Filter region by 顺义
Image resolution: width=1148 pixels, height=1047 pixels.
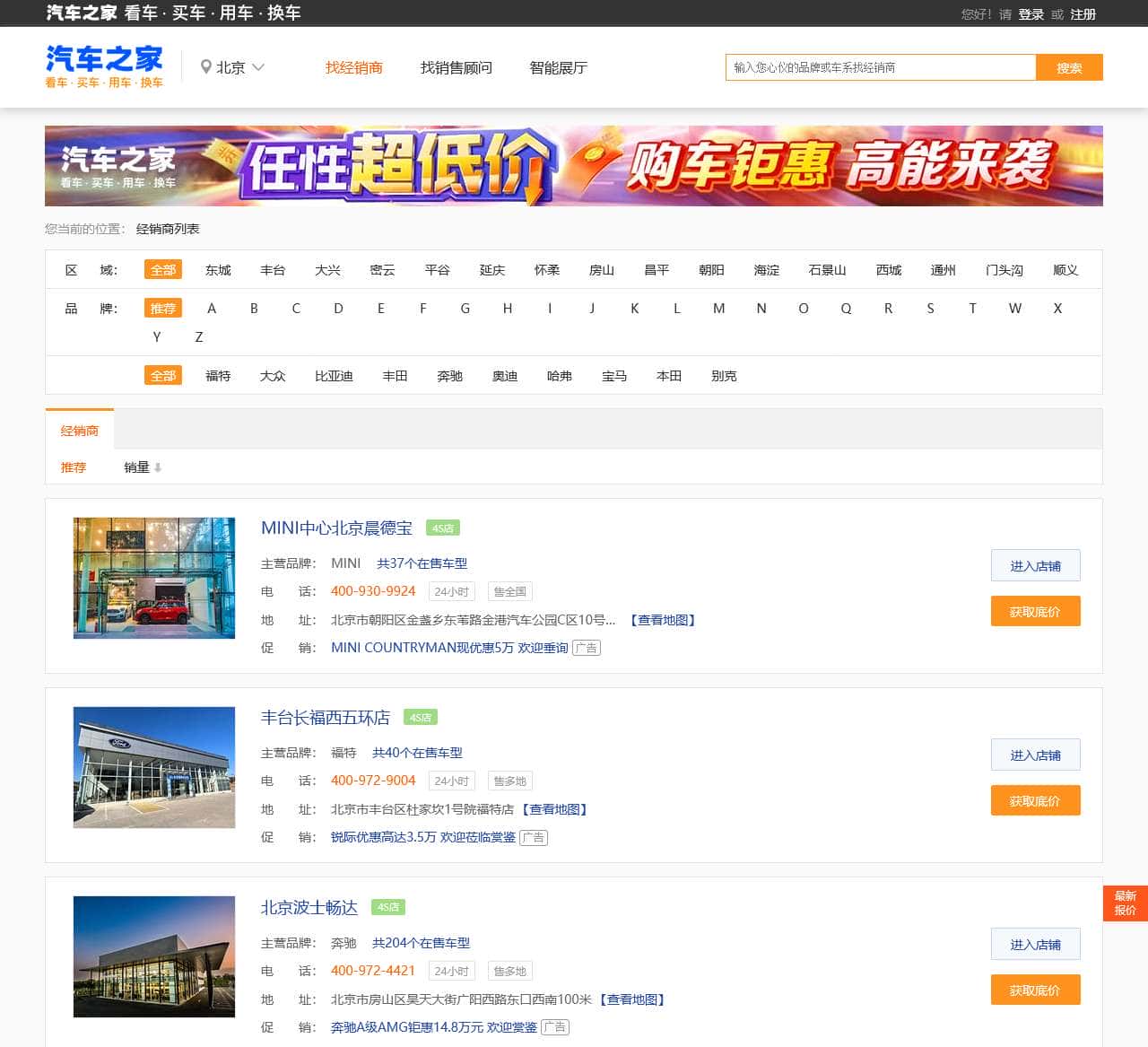(x=1065, y=270)
